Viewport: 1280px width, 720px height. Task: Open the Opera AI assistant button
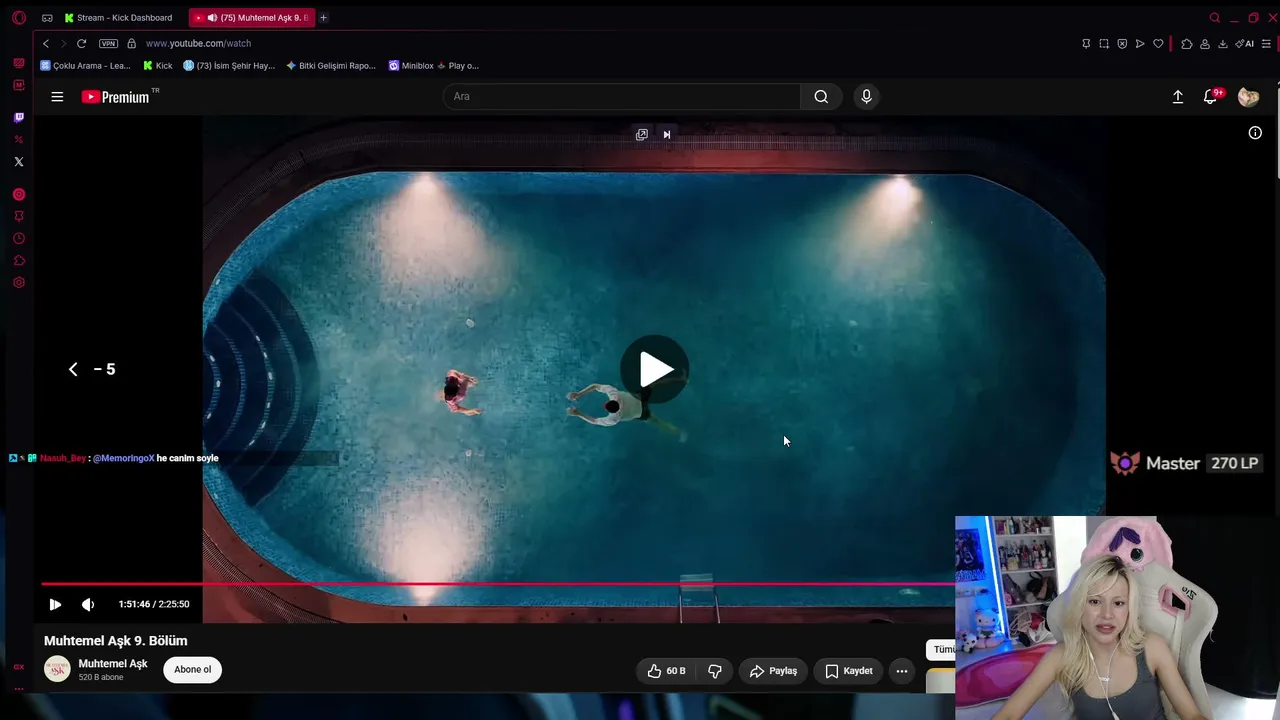point(1245,44)
